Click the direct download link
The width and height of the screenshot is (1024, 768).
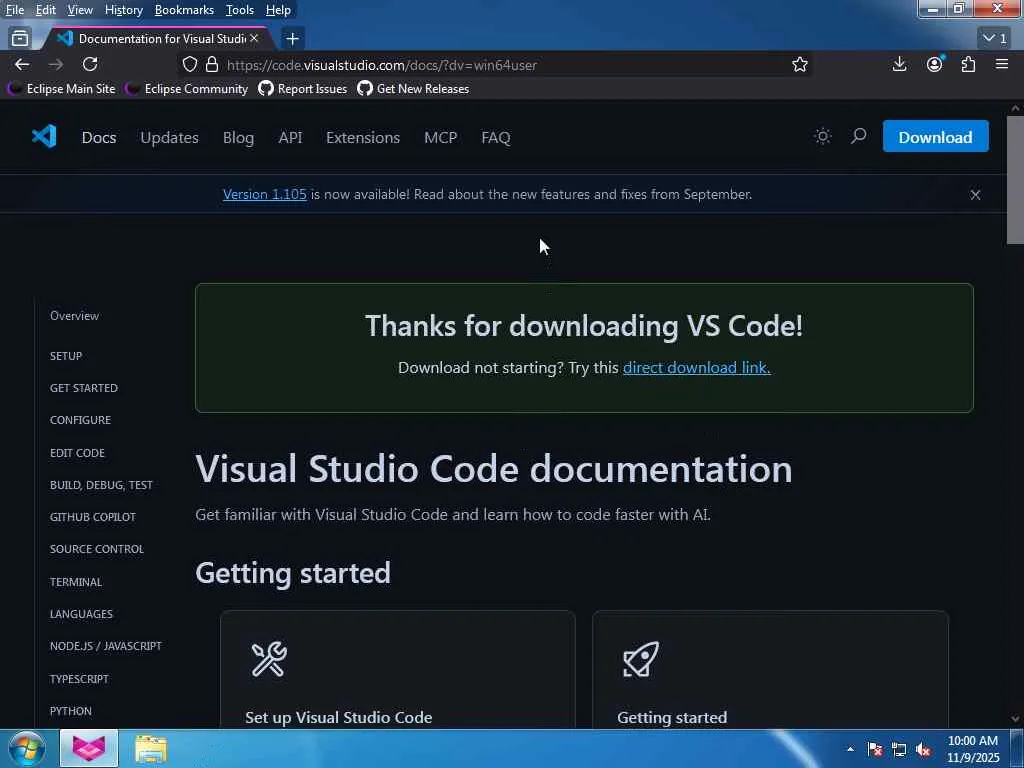[x=696, y=368]
